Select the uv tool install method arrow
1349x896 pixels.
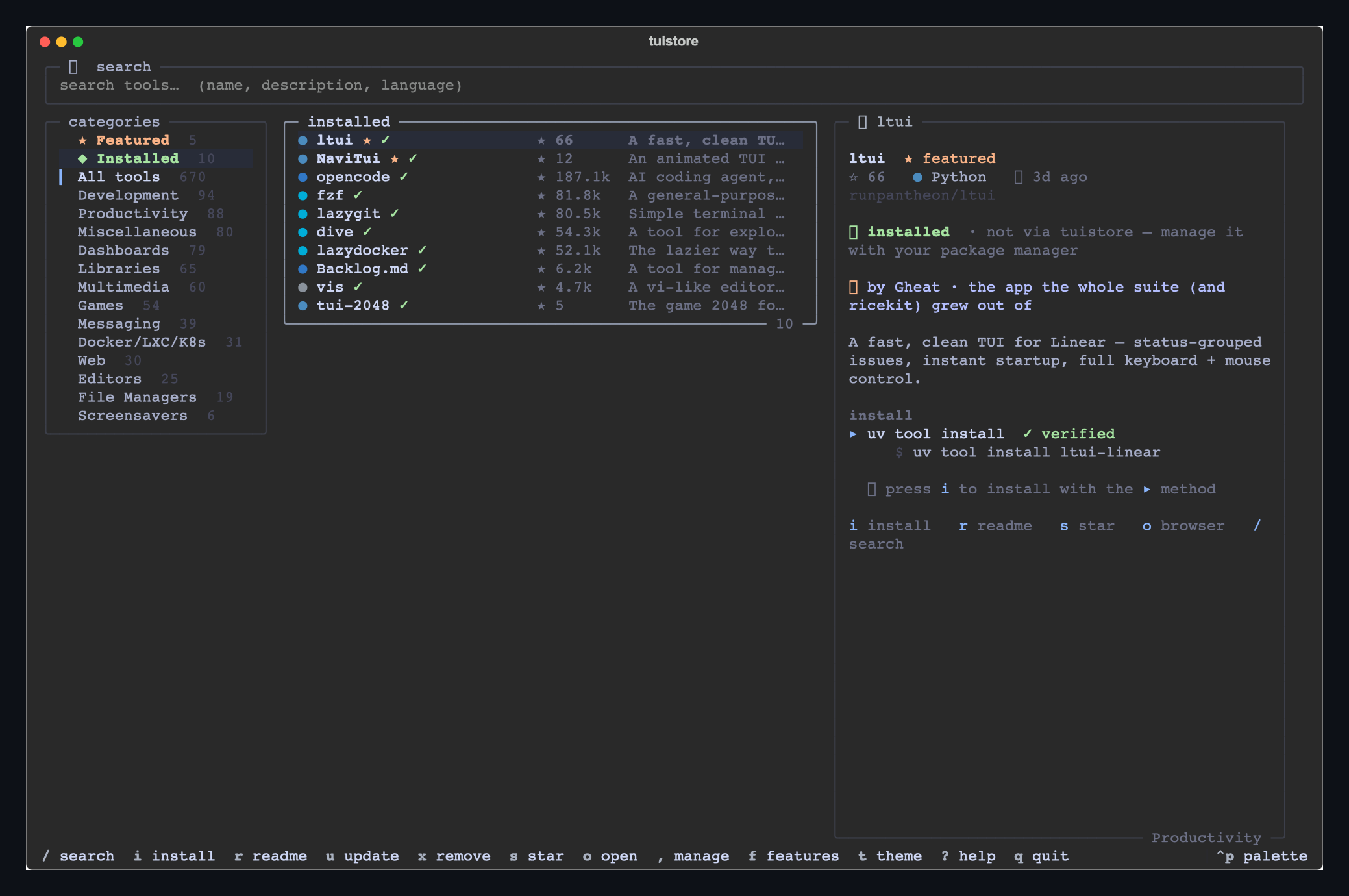(853, 434)
